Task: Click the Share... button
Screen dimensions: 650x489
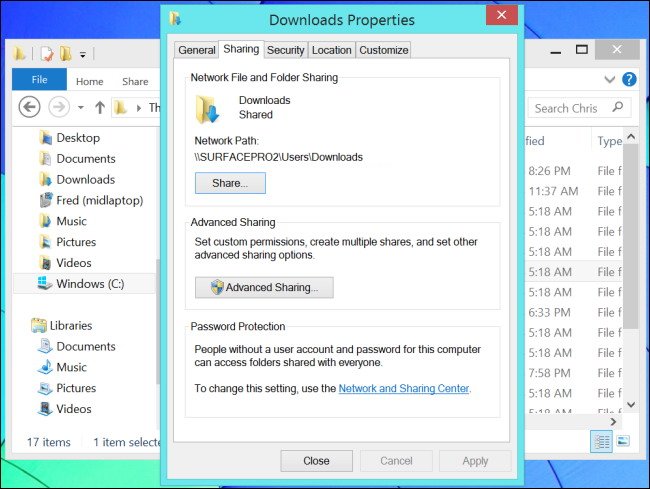Action: [x=230, y=183]
